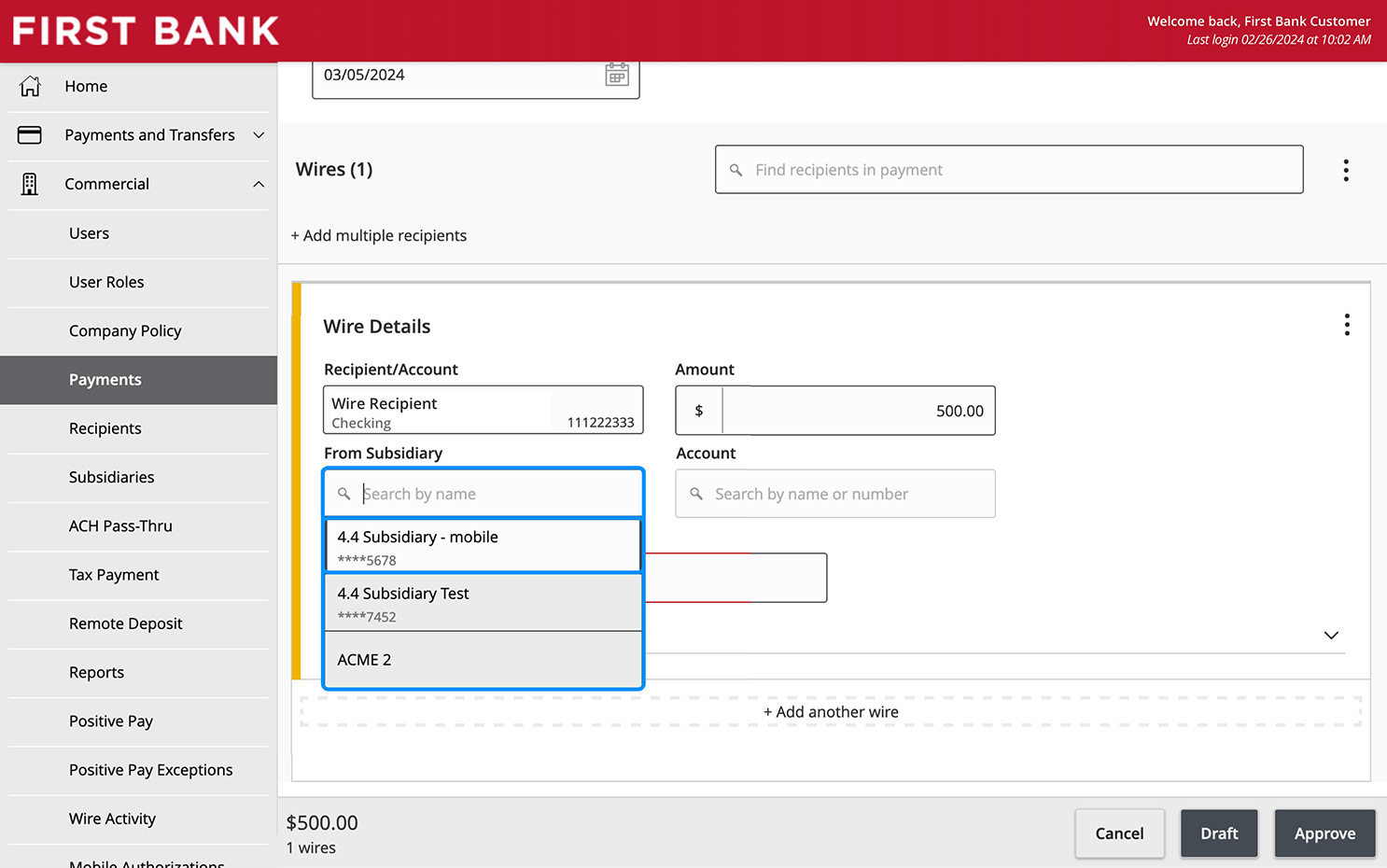The width and height of the screenshot is (1387, 868).
Task: Click Add multiple recipients link
Action: 379,236
